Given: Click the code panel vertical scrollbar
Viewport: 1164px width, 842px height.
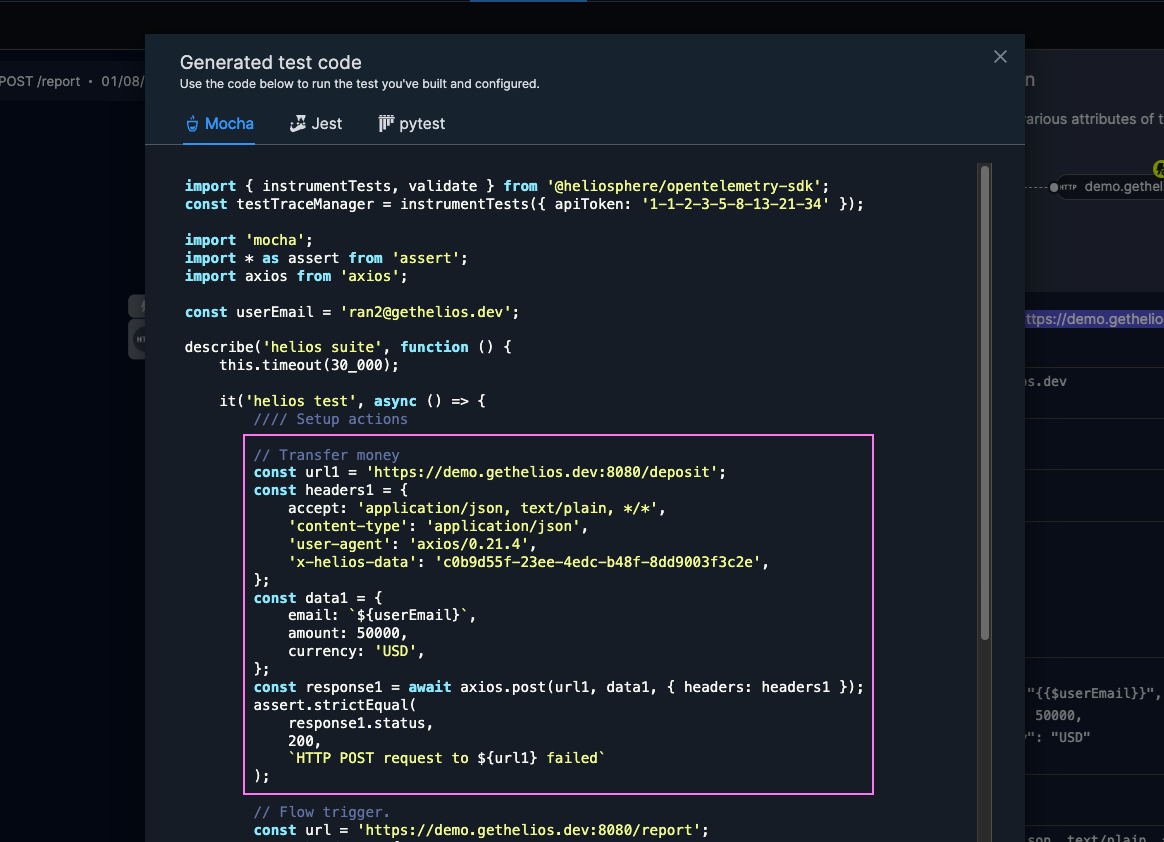Looking at the screenshot, I should pyautogui.click(x=985, y=401).
